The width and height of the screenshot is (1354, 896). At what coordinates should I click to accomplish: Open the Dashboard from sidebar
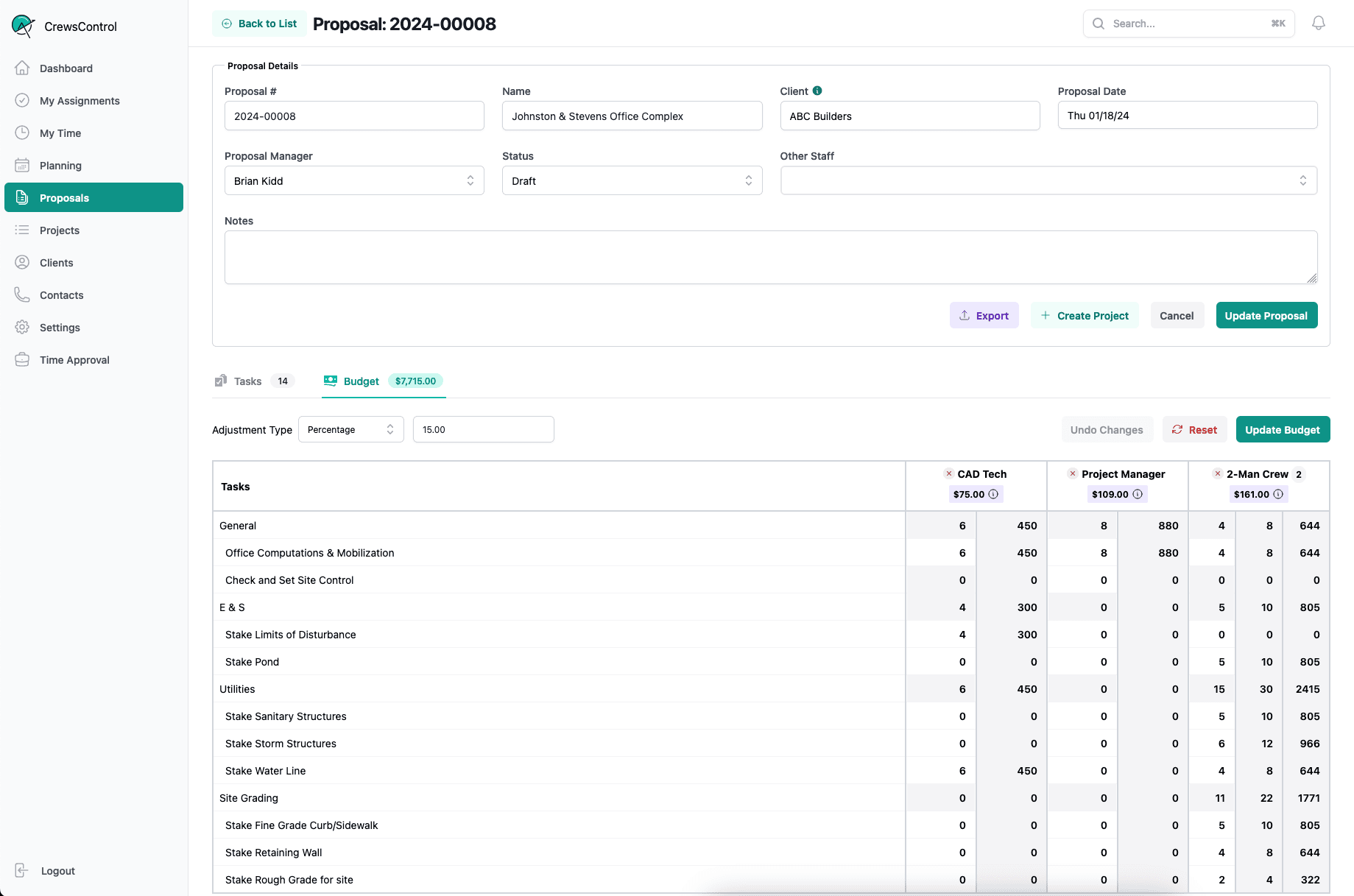66,68
